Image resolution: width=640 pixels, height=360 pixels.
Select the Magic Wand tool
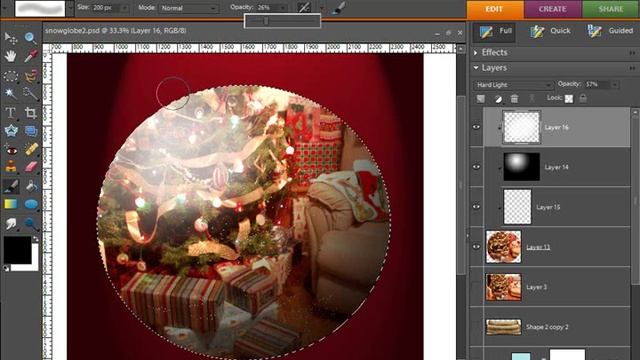[11, 93]
